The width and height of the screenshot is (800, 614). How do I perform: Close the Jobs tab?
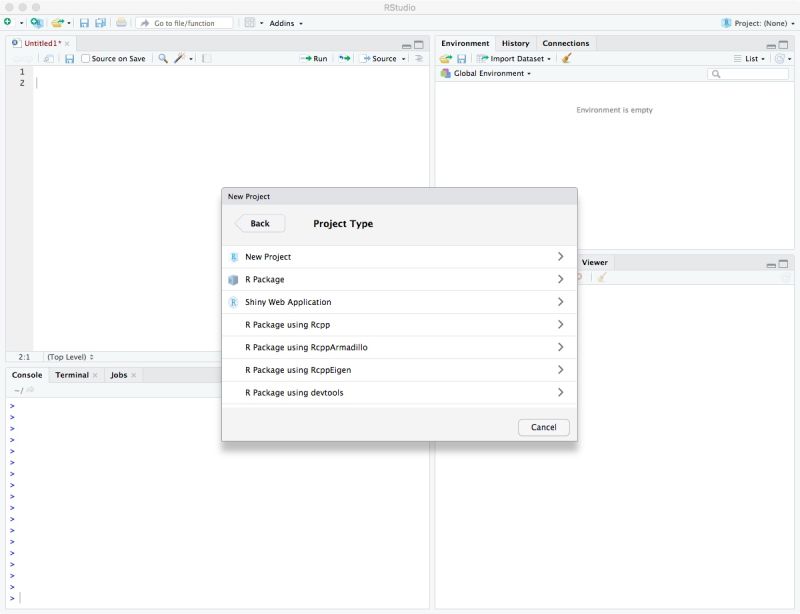pyautogui.click(x=134, y=375)
